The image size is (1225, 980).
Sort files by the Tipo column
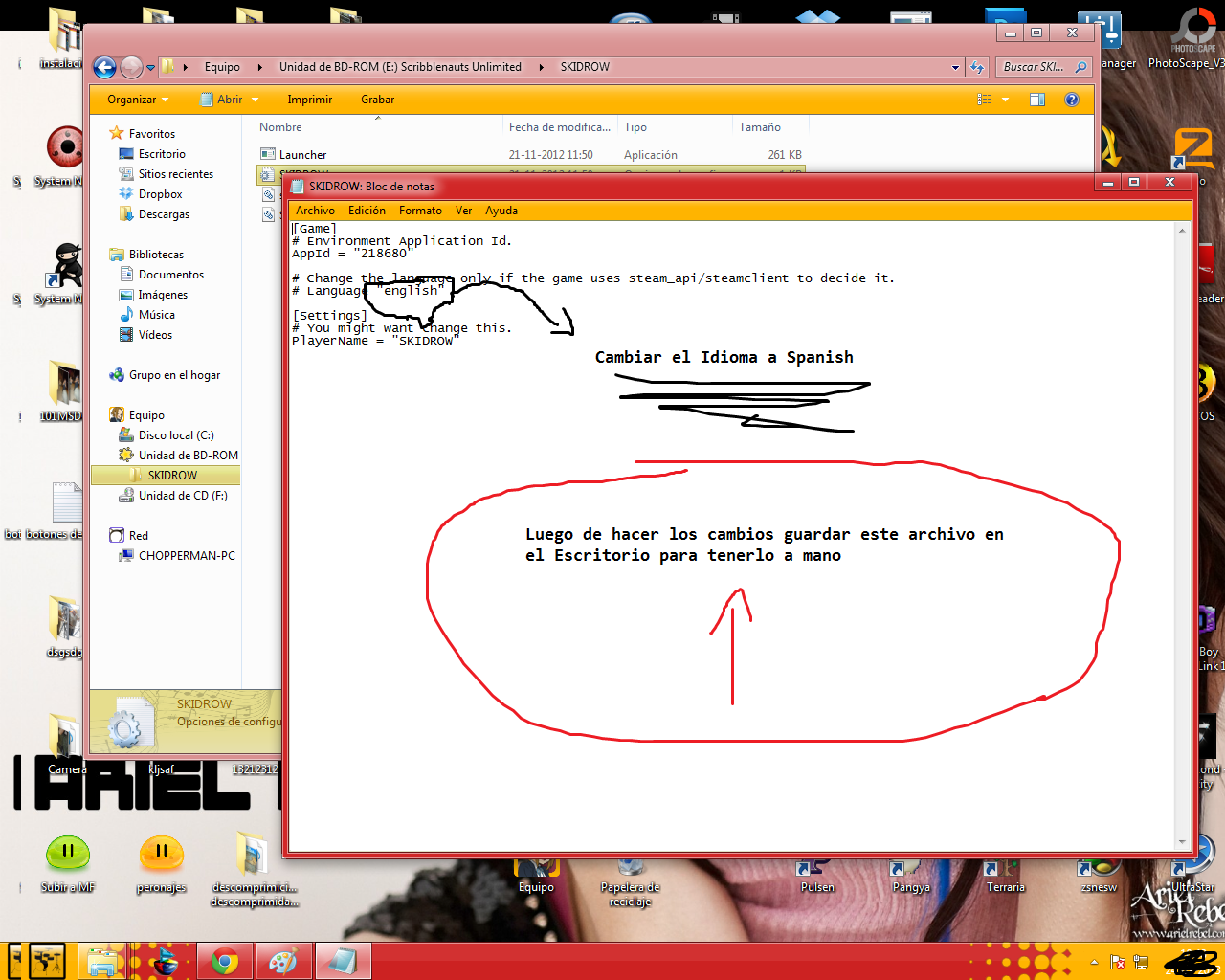tap(675, 127)
